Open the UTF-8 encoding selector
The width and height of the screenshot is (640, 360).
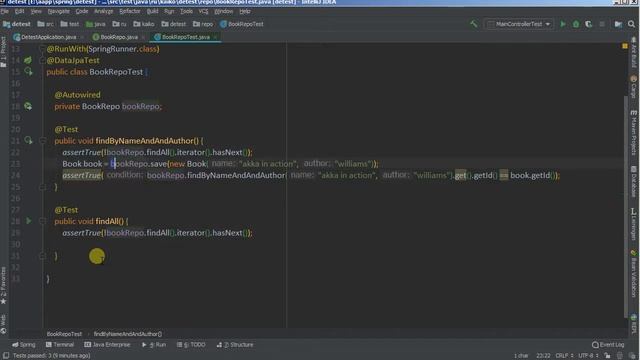click(x=588, y=356)
